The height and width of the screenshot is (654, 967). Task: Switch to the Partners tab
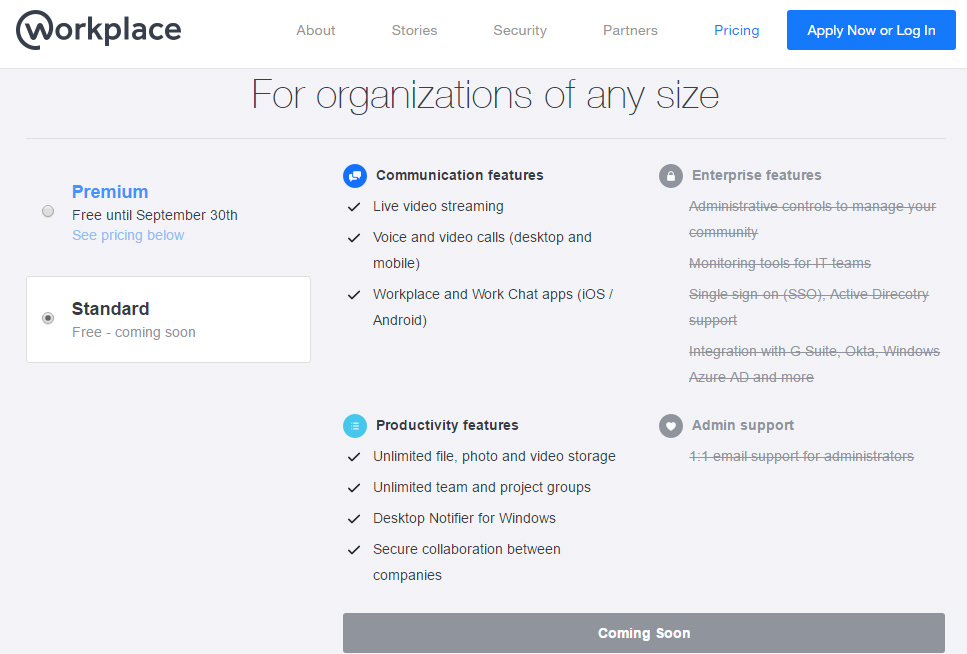pyautogui.click(x=630, y=30)
